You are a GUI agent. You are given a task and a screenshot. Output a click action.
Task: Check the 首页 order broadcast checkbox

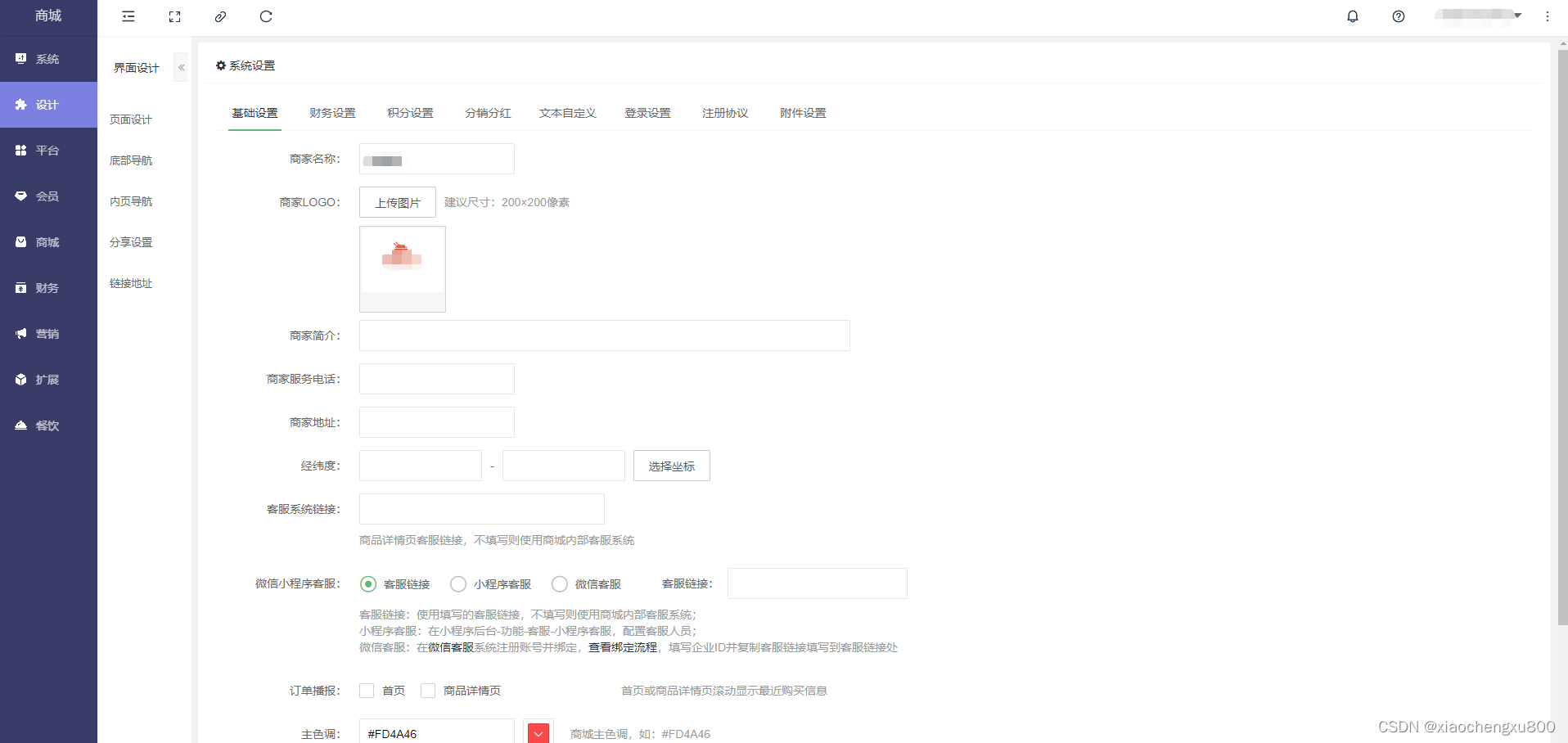pos(367,691)
